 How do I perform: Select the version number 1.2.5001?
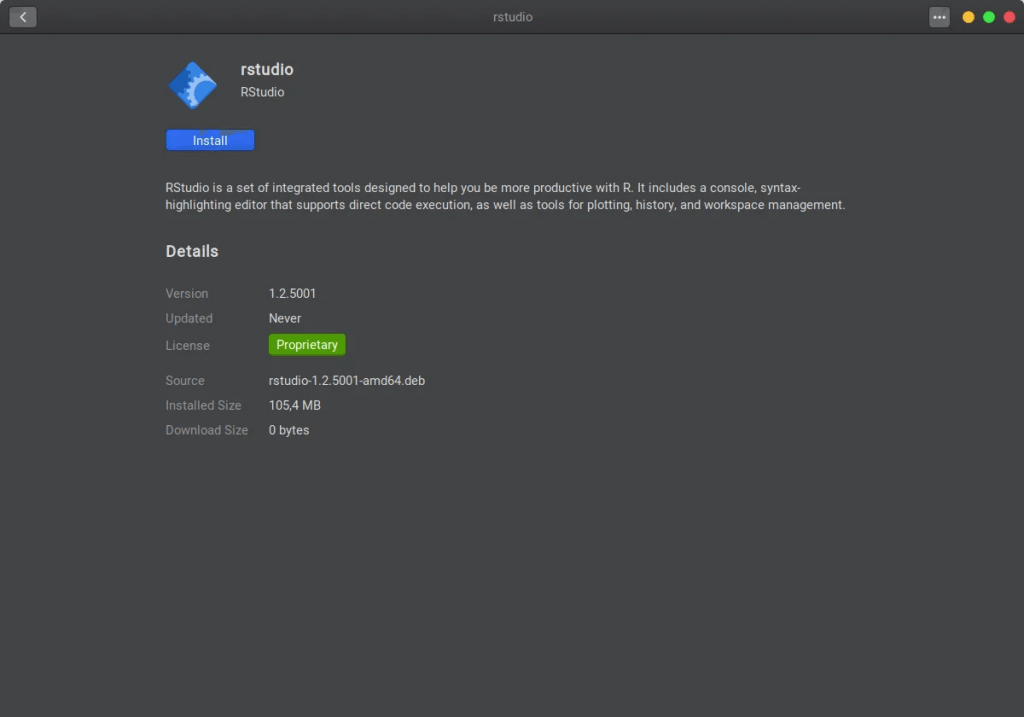(x=292, y=294)
